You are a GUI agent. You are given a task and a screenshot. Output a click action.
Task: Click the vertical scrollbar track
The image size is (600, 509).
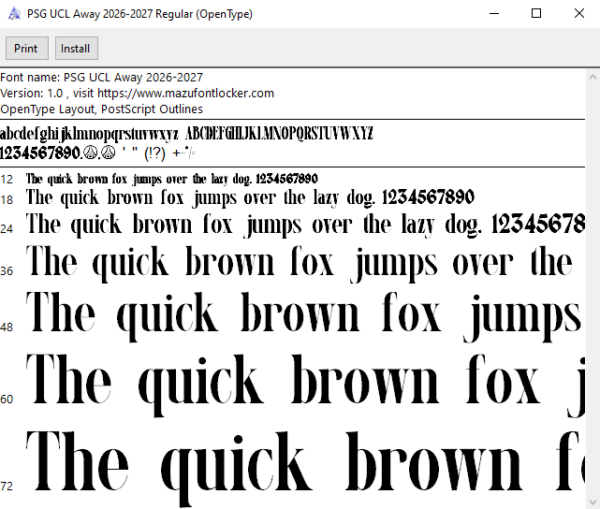click(593, 289)
